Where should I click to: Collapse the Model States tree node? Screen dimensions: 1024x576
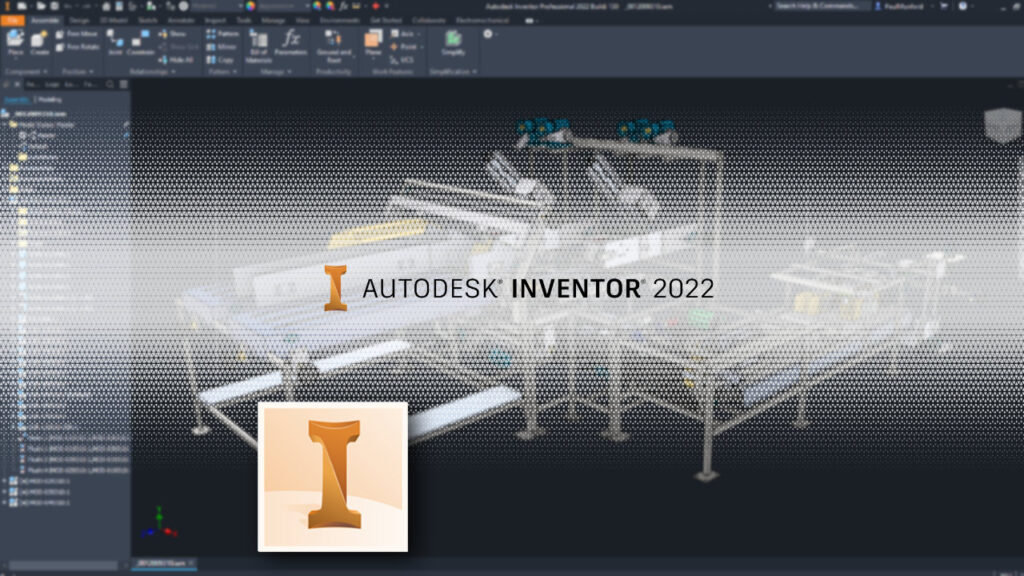coord(5,124)
